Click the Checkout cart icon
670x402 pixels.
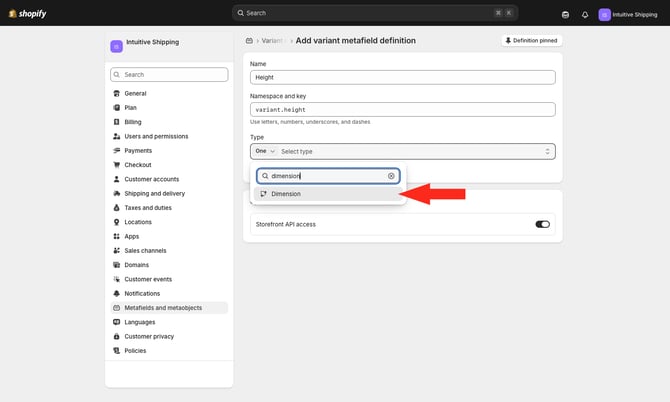116,165
